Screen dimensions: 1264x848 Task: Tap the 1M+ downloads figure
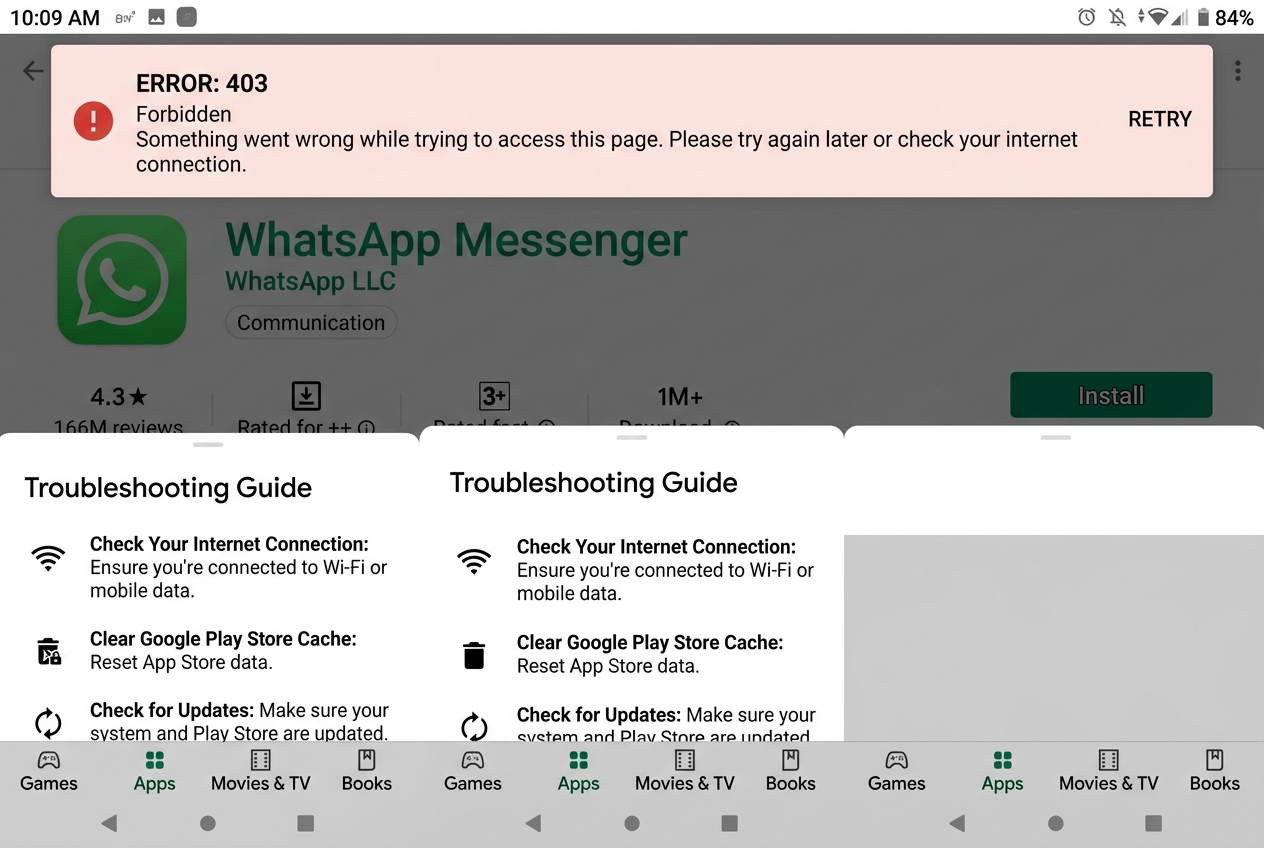tap(680, 397)
